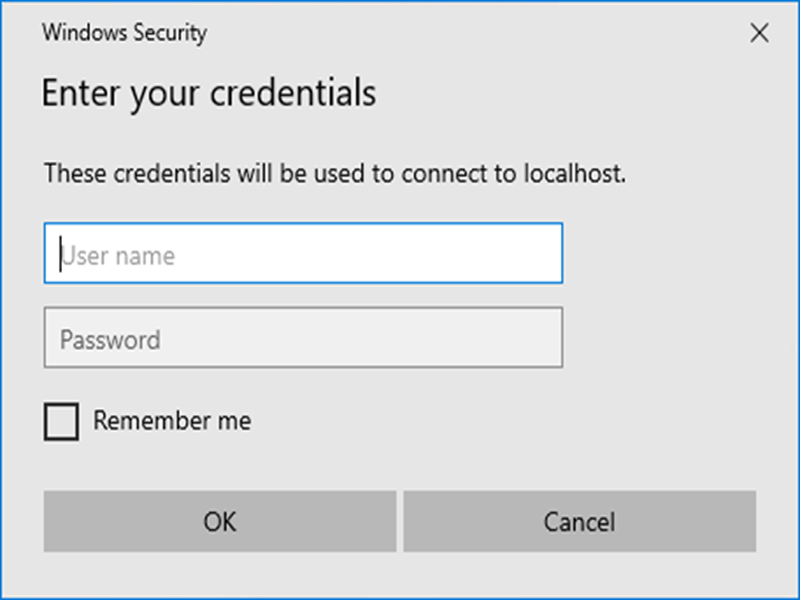The image size is (800, 600).
Task: Click the OK text label
Action: click(220, 522)
